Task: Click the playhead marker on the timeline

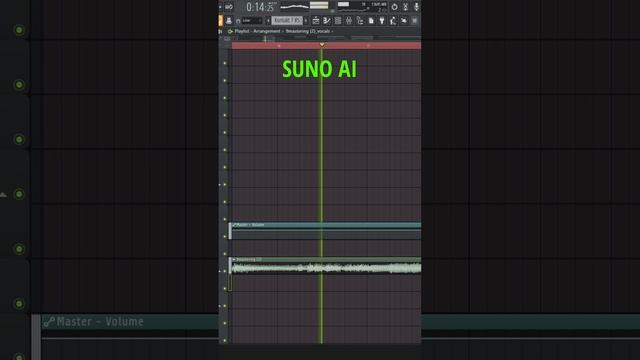Action: pyautogui.click(x=322, y=44)
